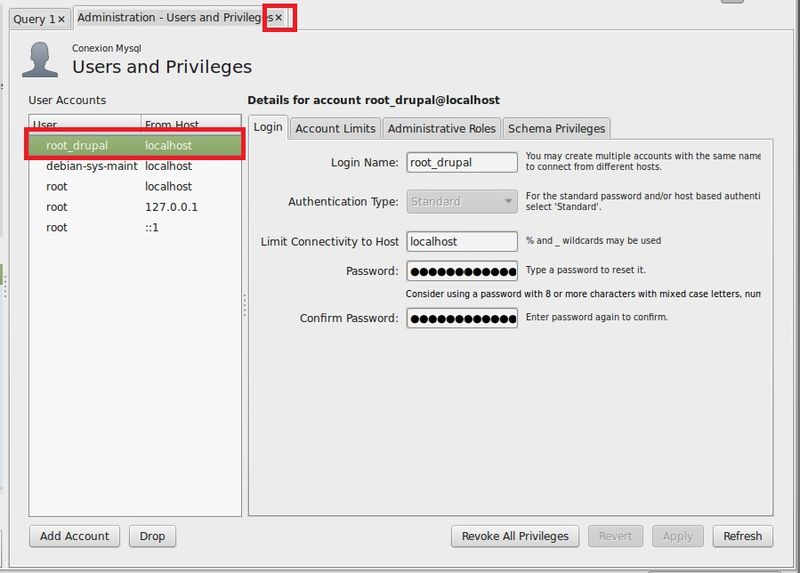Switch to the Query 1 tab

tap(34, 19)
